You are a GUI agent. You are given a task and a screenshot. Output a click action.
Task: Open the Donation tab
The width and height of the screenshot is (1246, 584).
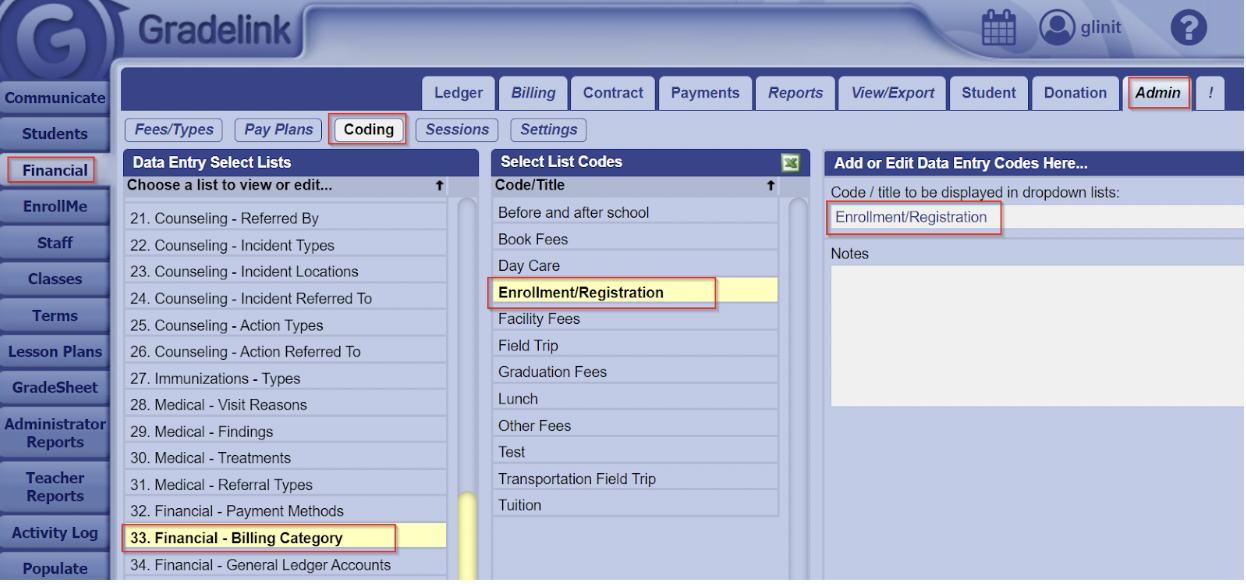click(x=1075, y=93)
